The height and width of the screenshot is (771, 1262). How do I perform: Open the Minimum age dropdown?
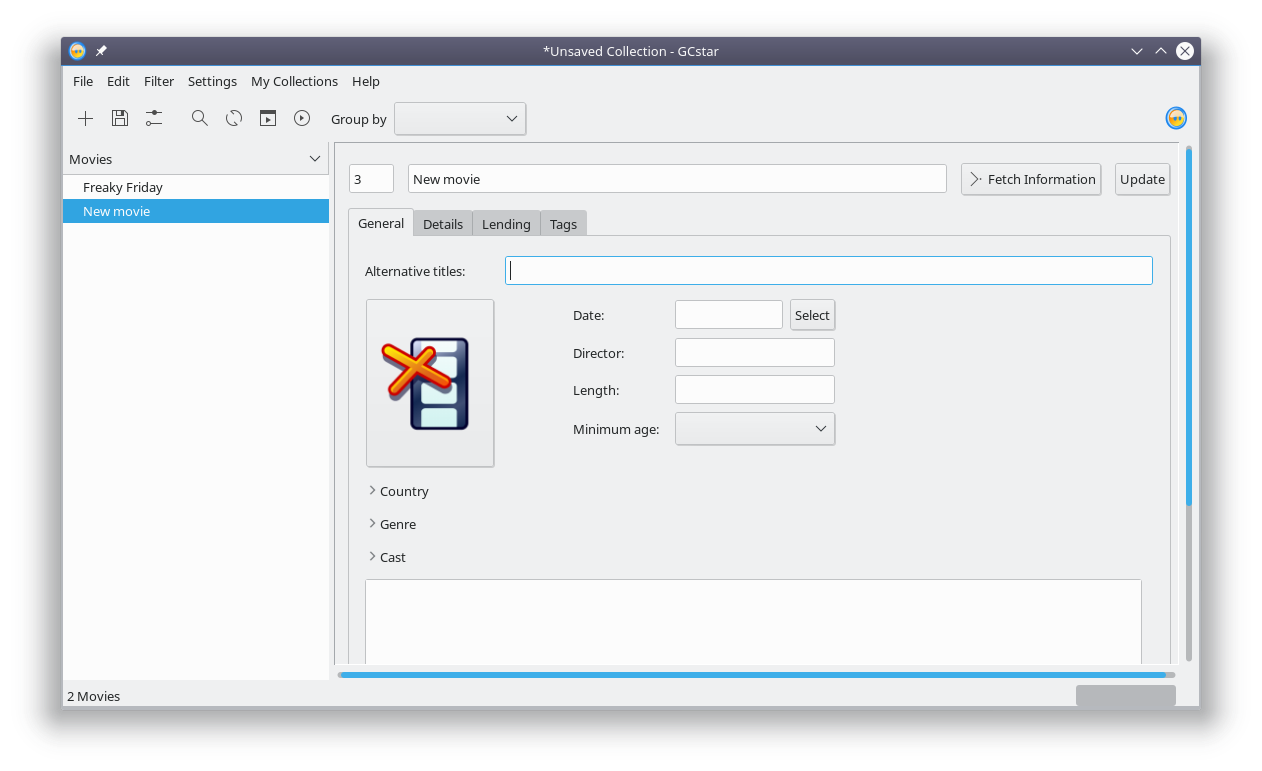tap(755, 429)
